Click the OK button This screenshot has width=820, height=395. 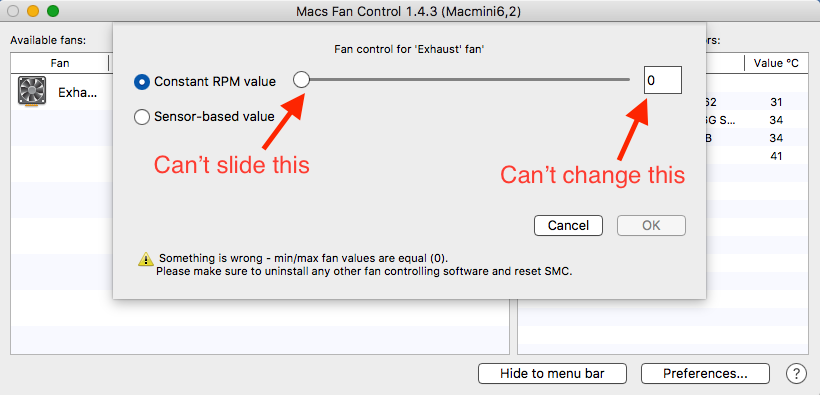pyautogui.click(x=651, y=225)
